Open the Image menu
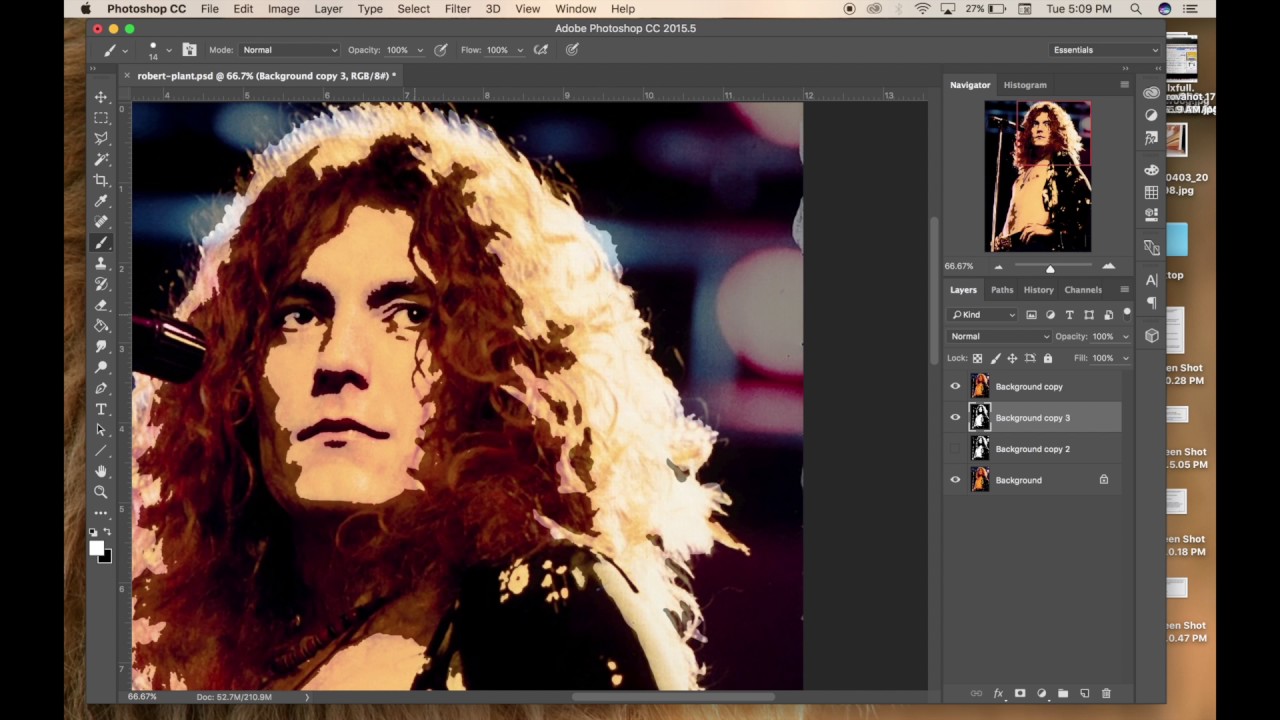1280x720 pixels. tap(283, 9)
